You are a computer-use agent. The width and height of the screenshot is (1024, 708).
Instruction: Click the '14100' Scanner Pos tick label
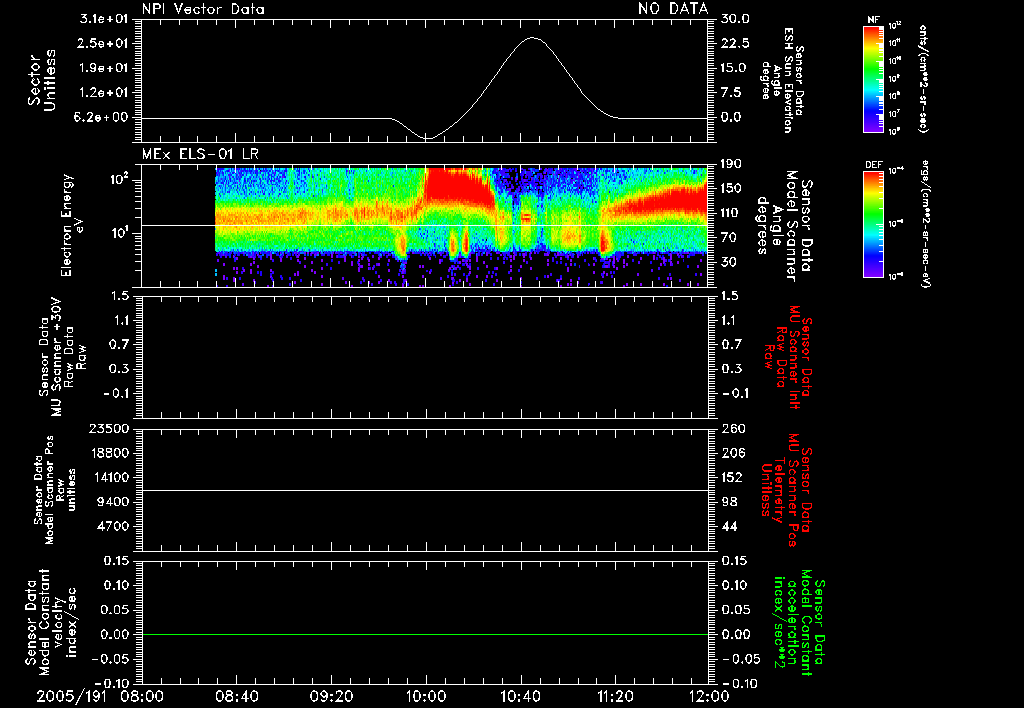[x=108, y=477]
